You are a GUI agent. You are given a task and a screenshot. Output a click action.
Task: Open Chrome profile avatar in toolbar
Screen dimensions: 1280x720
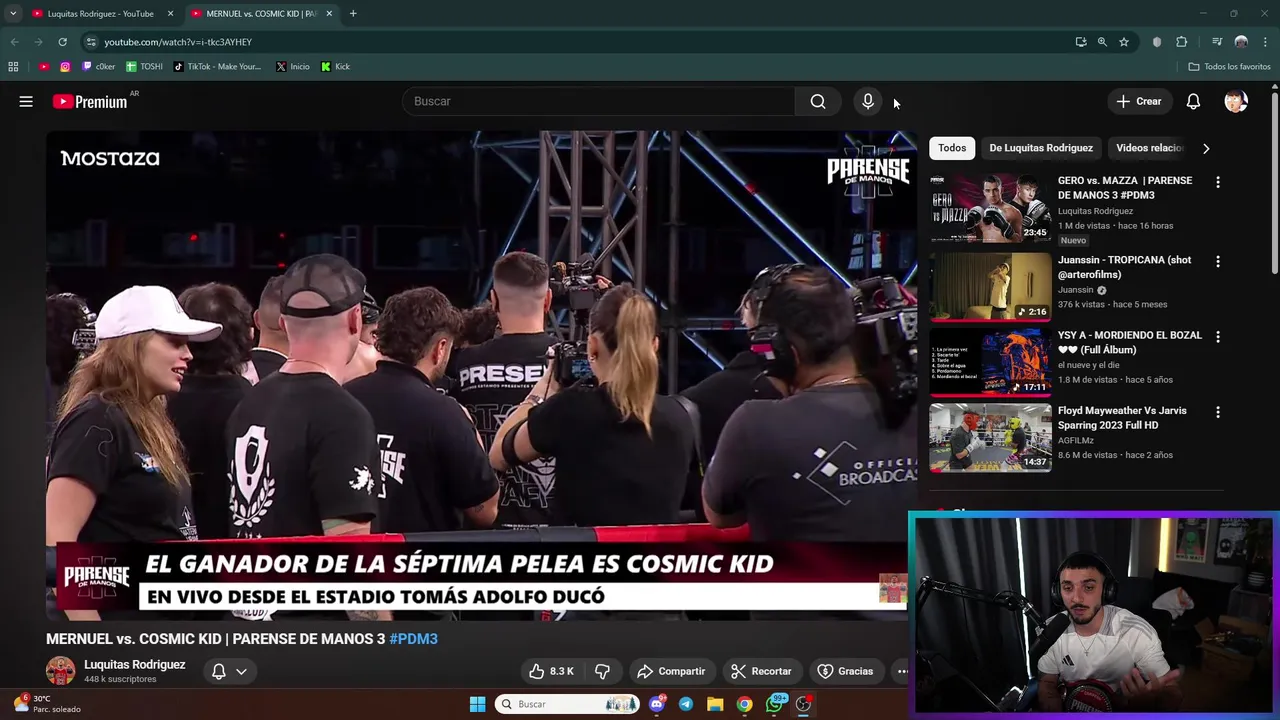pyautogui.click(x=1241, y=42)
